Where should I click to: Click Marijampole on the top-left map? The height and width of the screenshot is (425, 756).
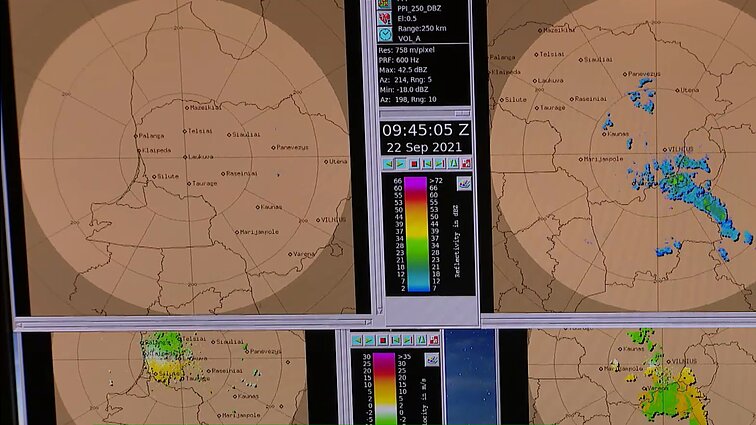(x=257, y=232)
